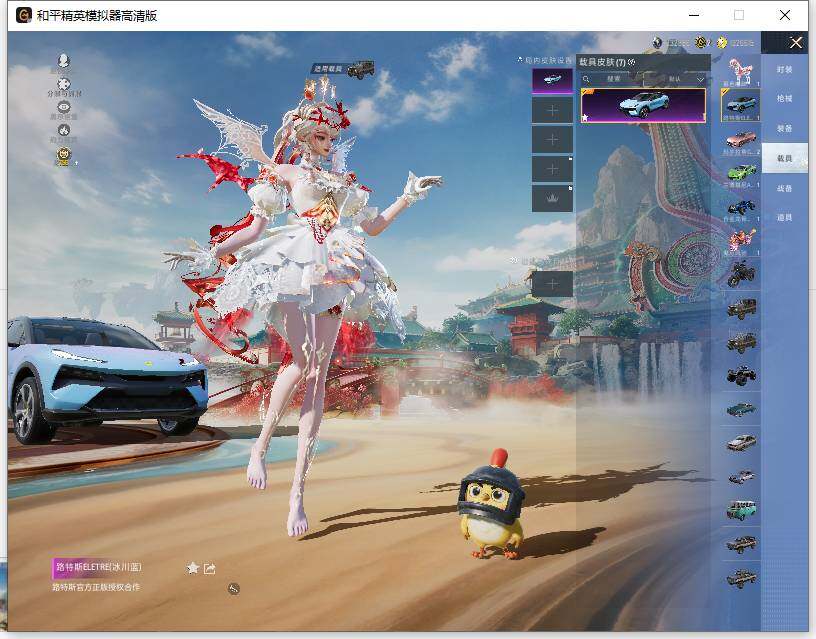This screenshot has height=639, width=816.
Task: Expand an empty plus slot in skin settings
Action: pyautogui.click(x=551, y=110)
